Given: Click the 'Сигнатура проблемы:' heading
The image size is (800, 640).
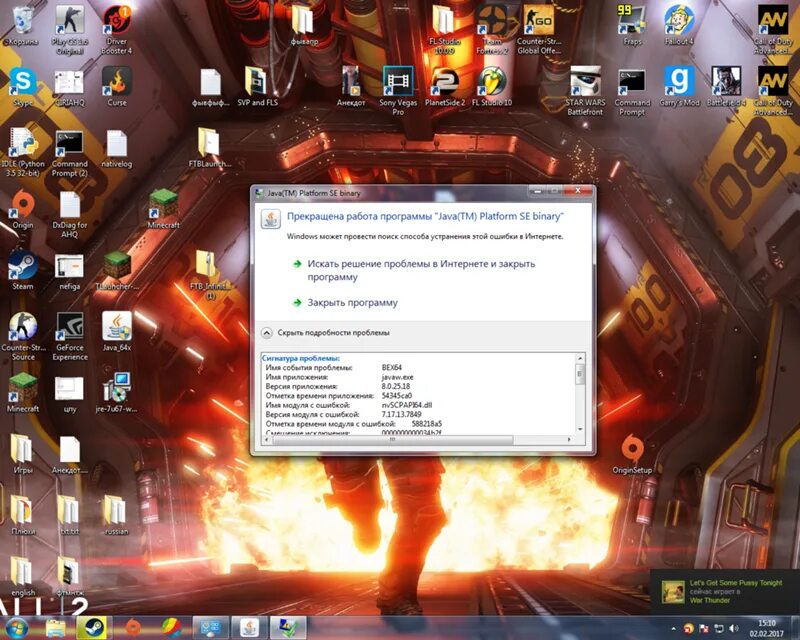Looking at the screenshot, I should (301, 358).
